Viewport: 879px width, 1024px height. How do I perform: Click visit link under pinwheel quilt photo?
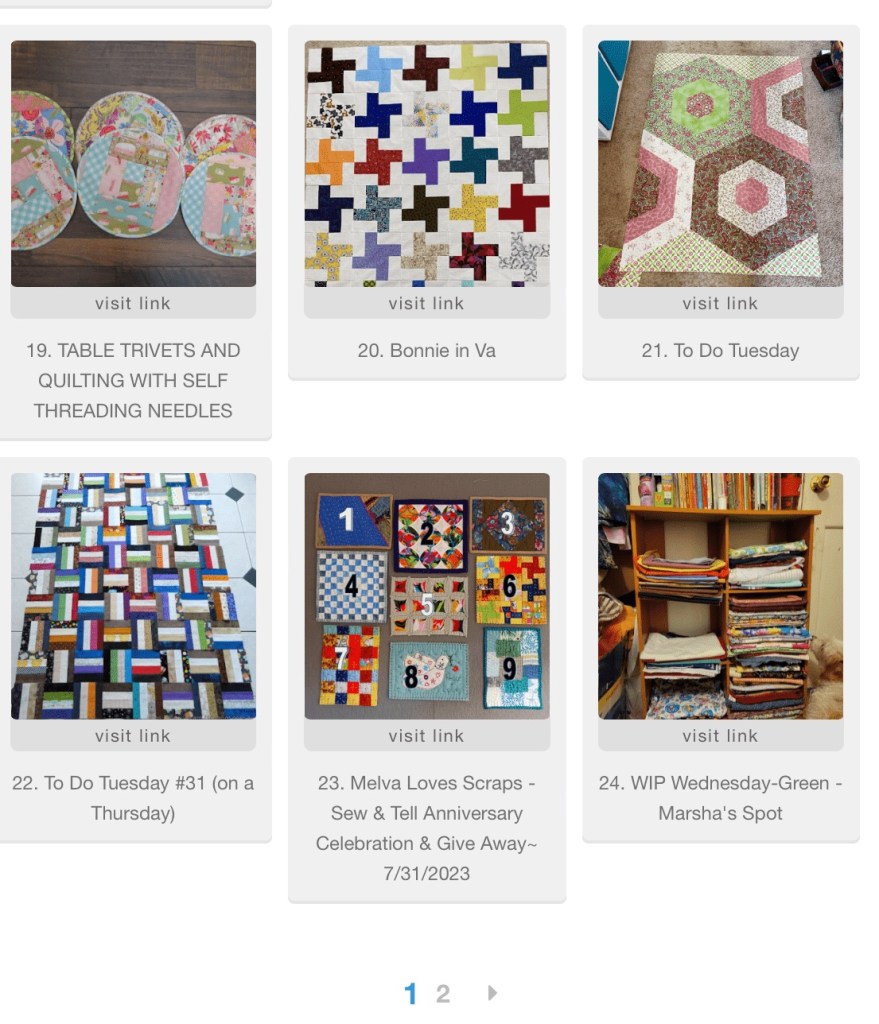coord(426,303)
